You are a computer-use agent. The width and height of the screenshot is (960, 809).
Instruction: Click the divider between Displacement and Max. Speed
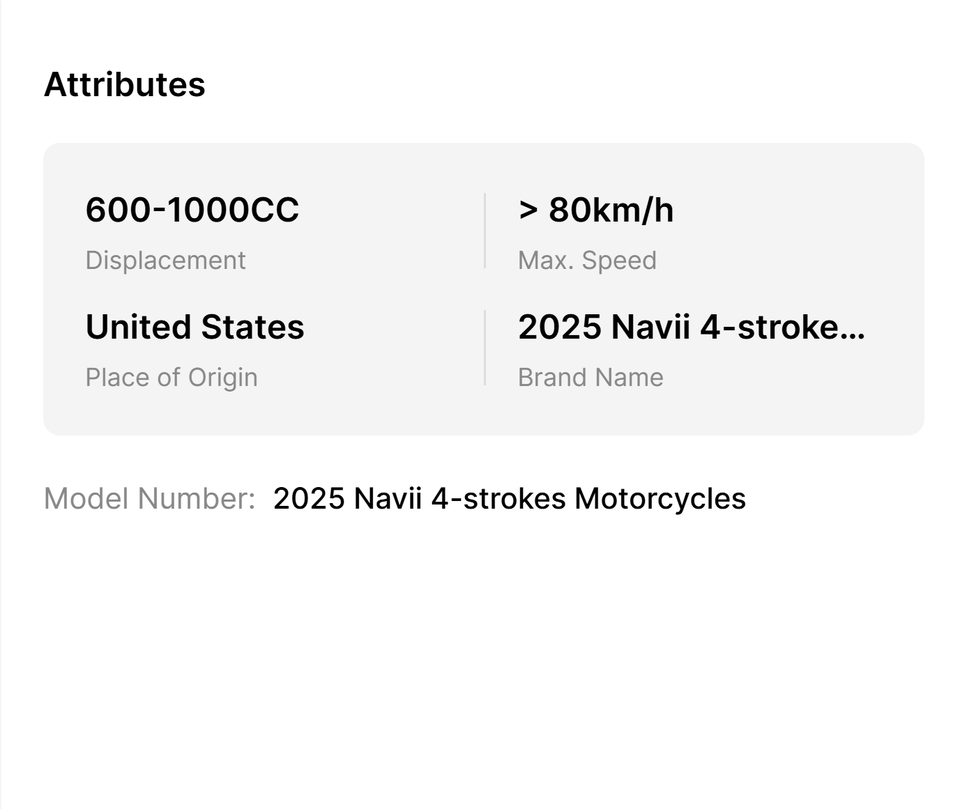485,231
